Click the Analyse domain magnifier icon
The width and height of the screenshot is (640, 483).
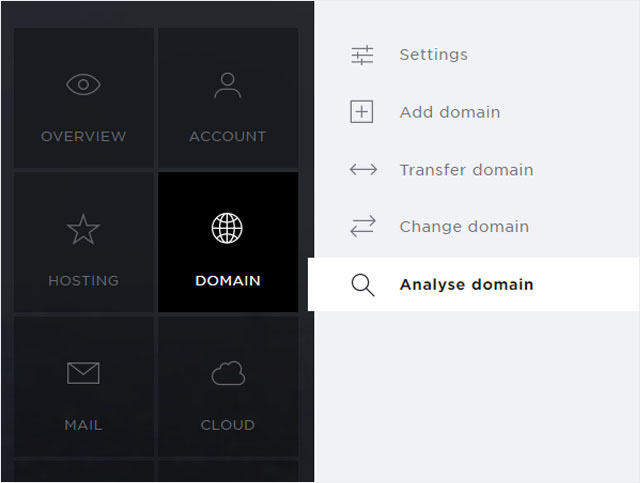362,285
